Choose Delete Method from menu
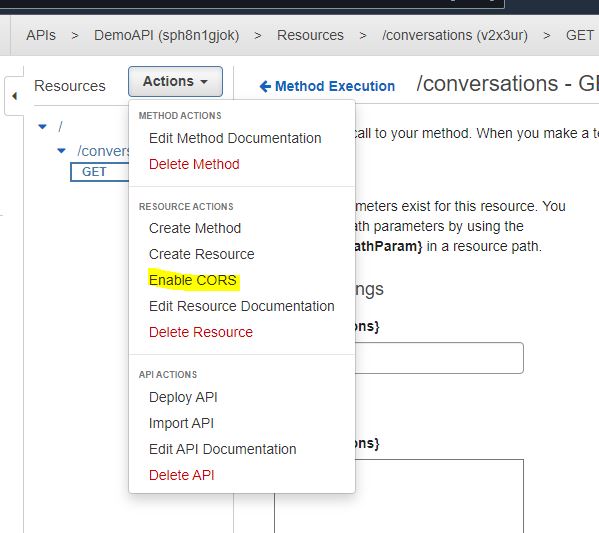 (x=194, y=164)
